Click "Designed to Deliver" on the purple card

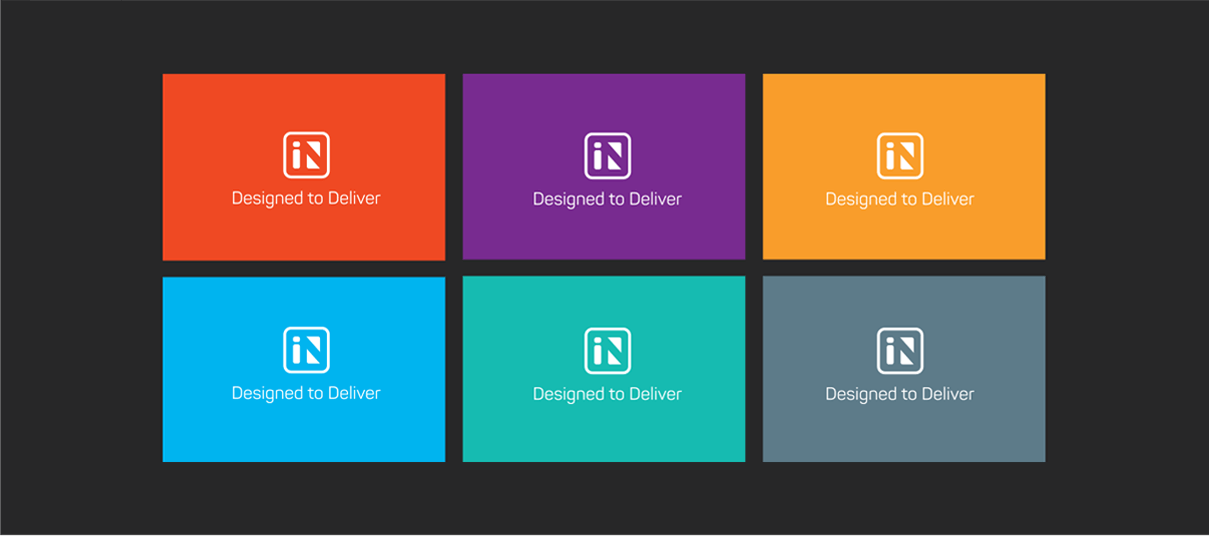[607, 199]
